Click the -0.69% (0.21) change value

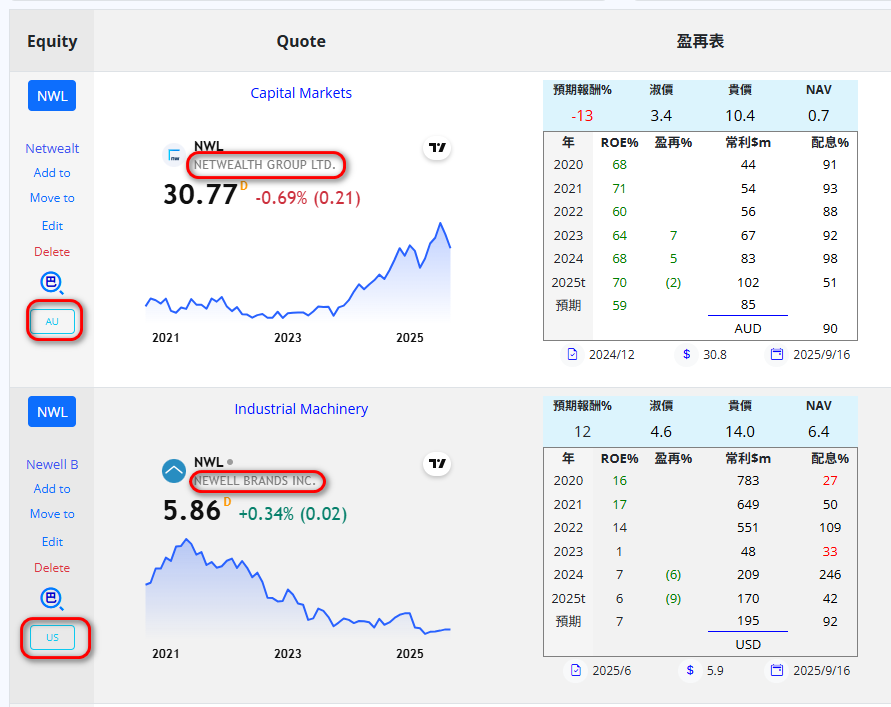point(308,198)
